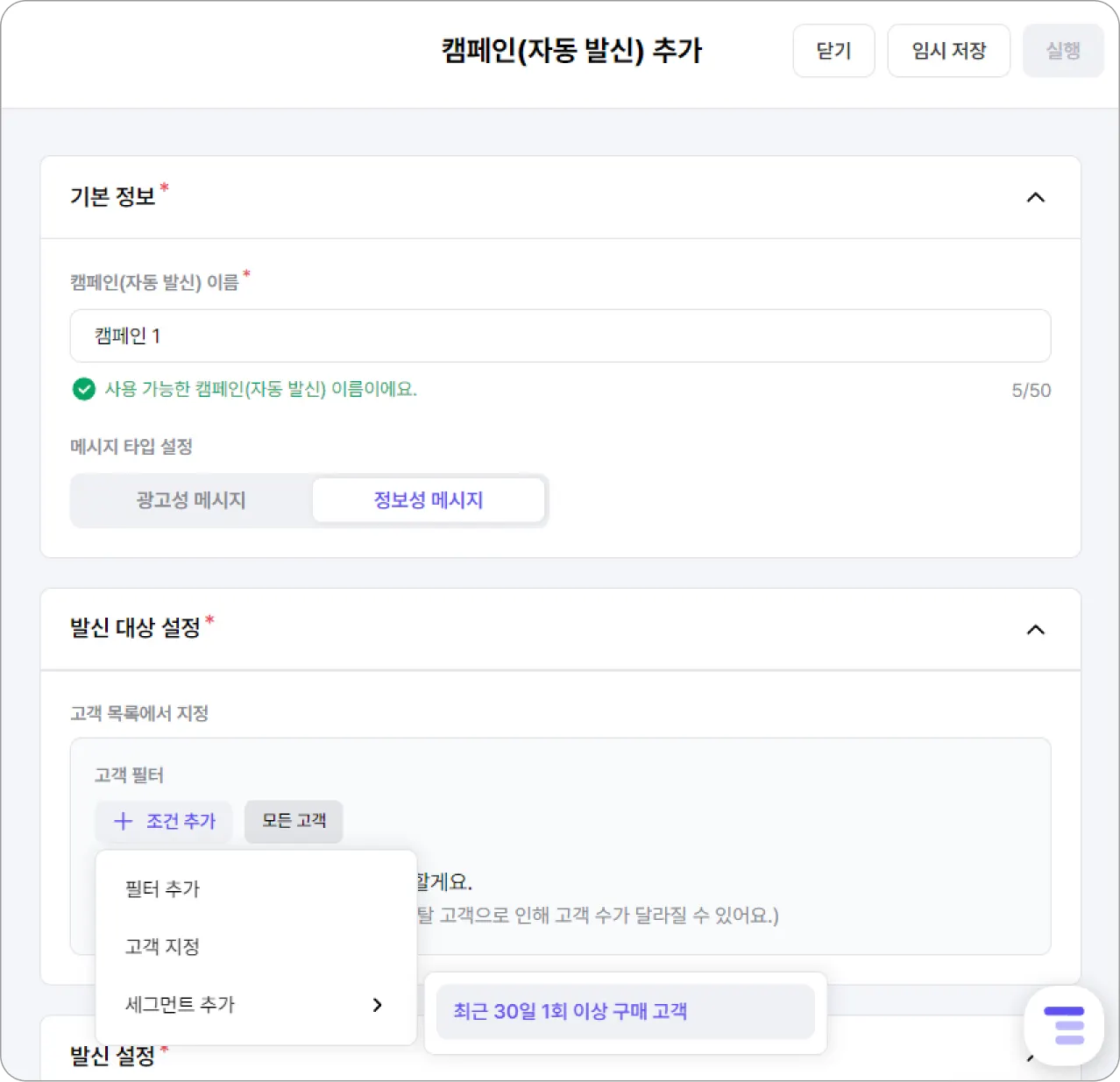Collapse the 기본 정보 section chevron
Image resolution: width=1120 pixels, height=1082 pixels.
point(1035,197)
